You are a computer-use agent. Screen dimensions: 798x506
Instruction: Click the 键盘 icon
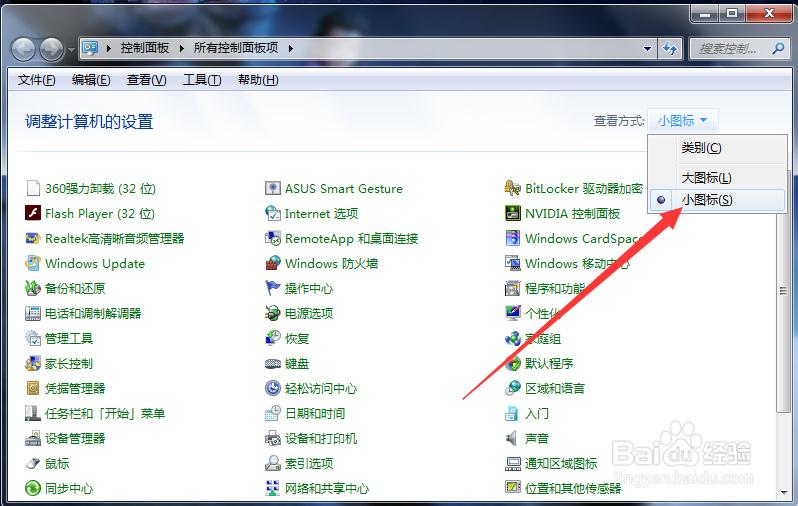point(273,363)
